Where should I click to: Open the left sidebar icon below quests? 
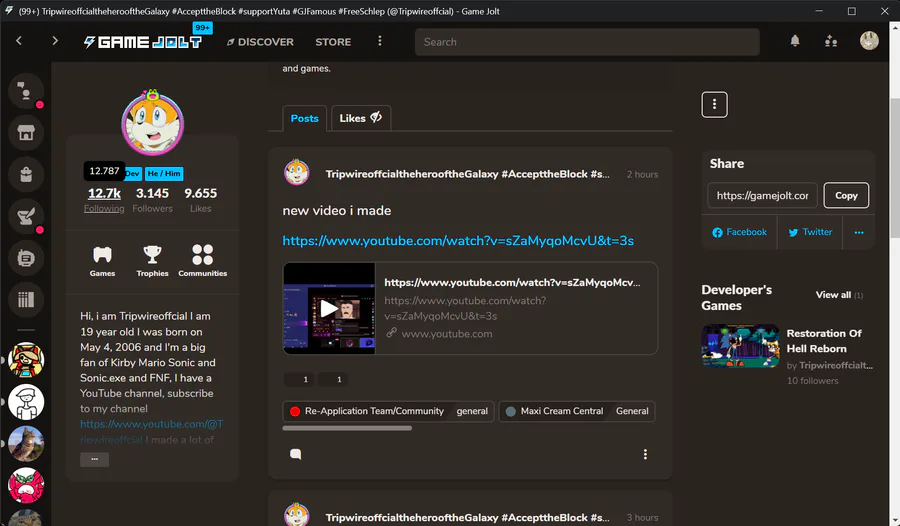[x=26, y=258]
